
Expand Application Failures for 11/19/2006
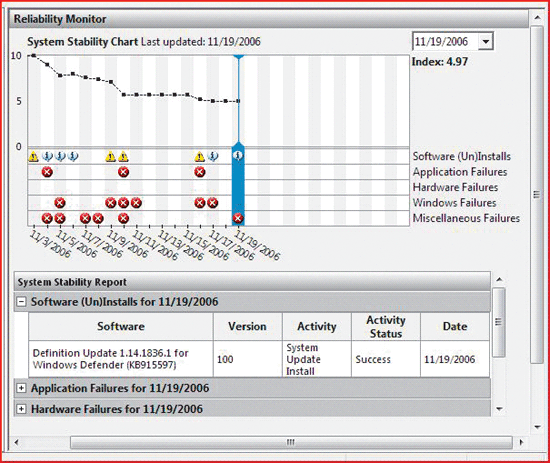(21, 388)
